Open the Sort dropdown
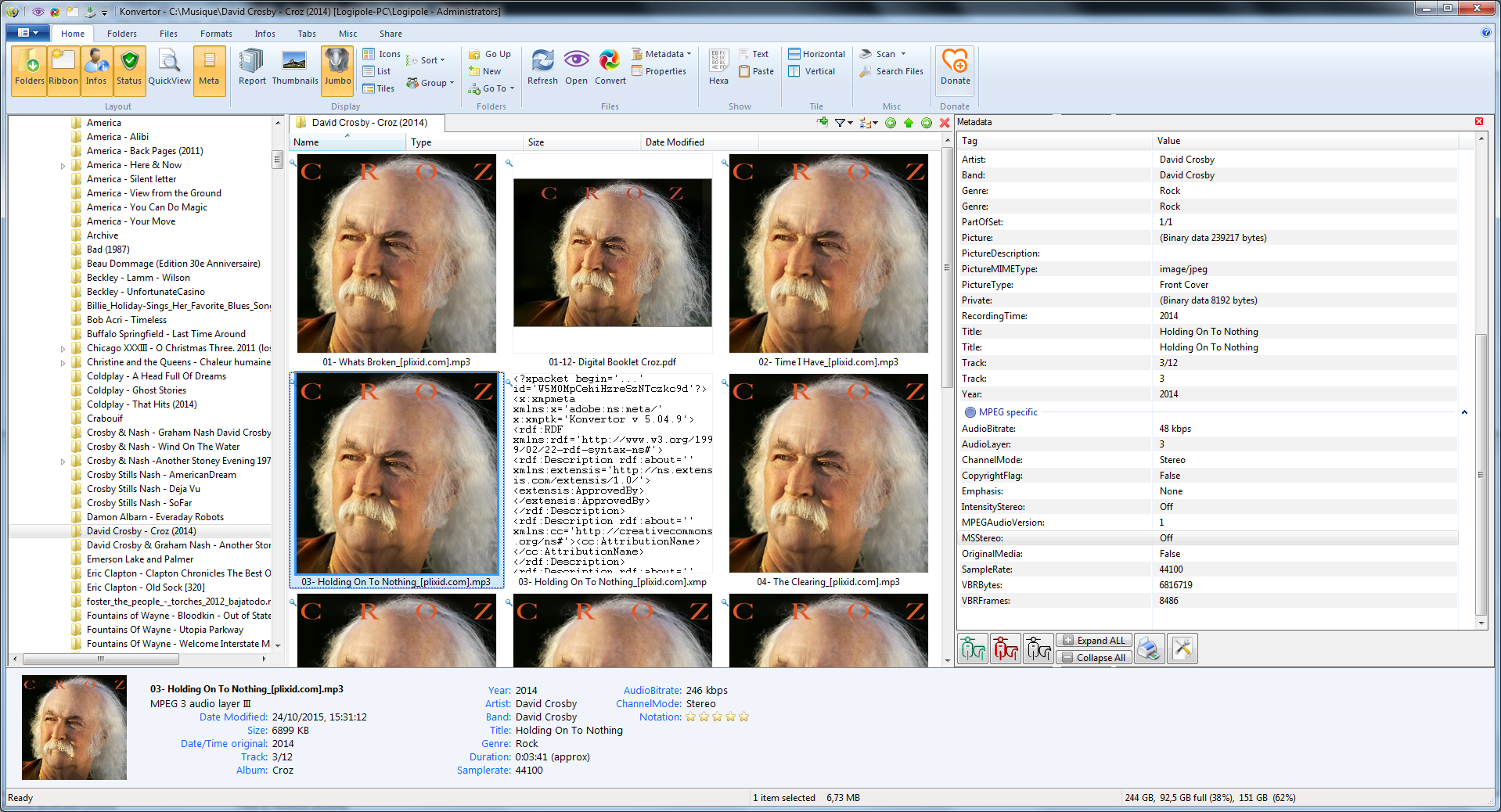This screenshot has height=812, width=1501. click(426, 60)
